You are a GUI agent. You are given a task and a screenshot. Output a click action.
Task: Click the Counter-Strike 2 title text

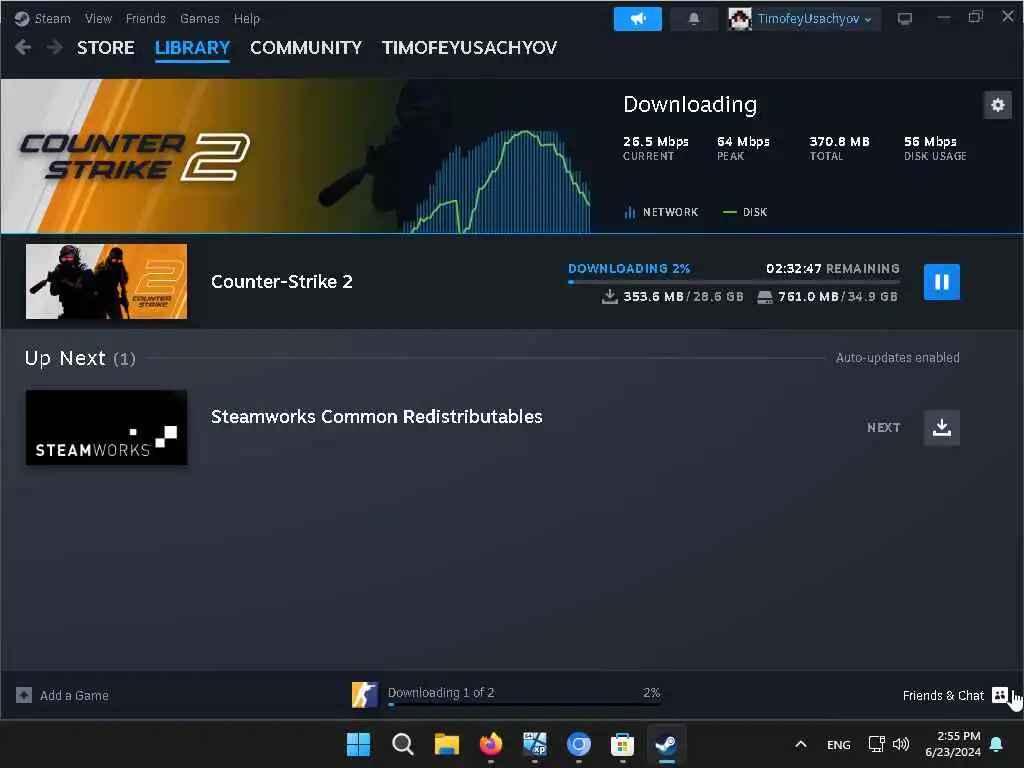pyautogui.click(x=281, y=281)
